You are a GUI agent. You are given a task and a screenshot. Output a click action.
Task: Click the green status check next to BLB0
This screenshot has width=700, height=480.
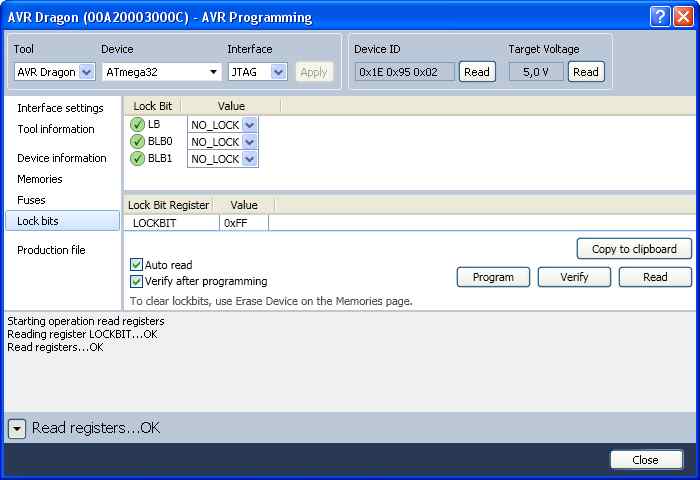(138, 142)
